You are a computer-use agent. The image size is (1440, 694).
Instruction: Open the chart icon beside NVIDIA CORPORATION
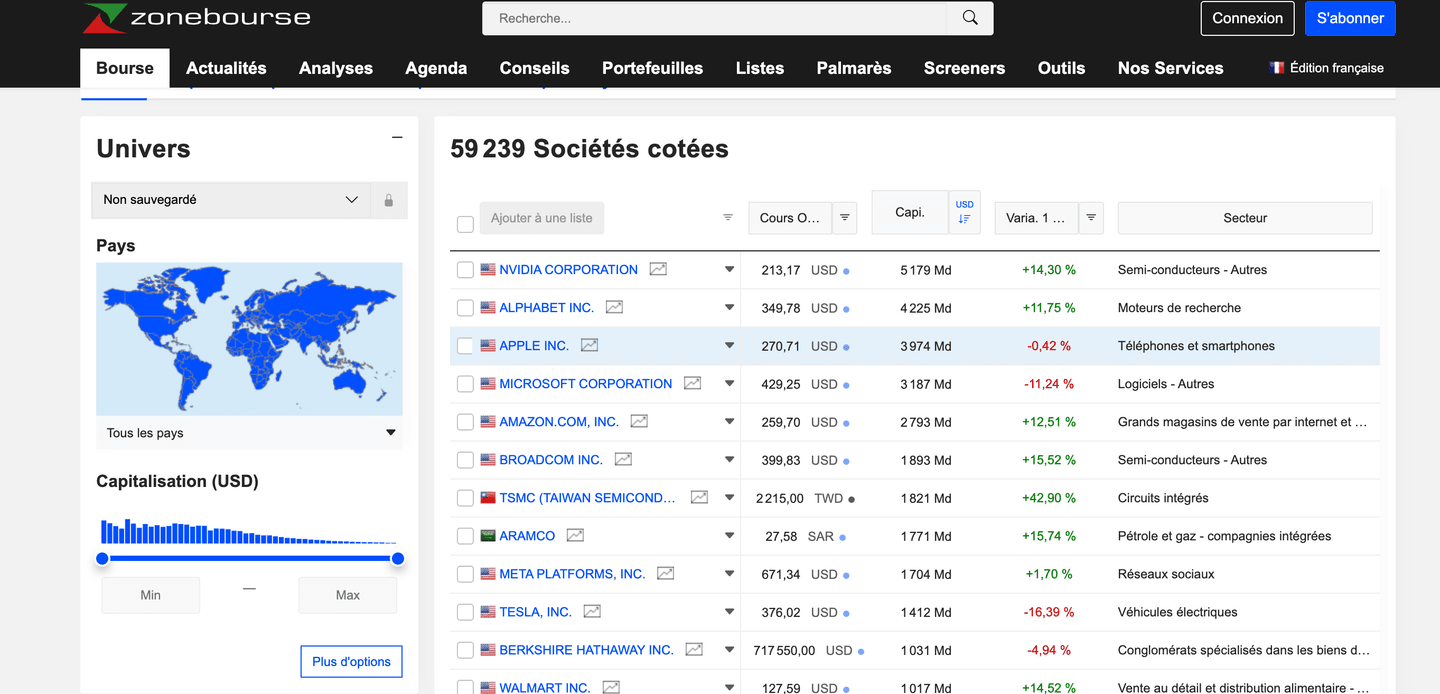[658, 269]
